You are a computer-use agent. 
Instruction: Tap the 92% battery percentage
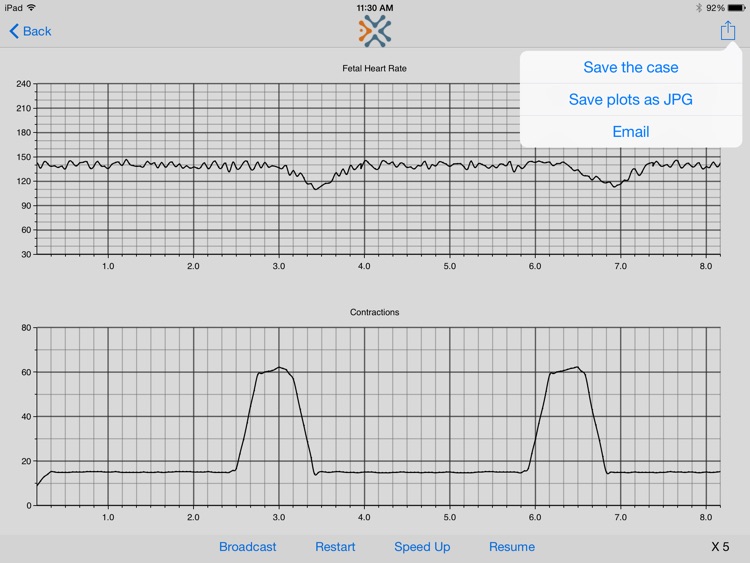tap(715, 8)
